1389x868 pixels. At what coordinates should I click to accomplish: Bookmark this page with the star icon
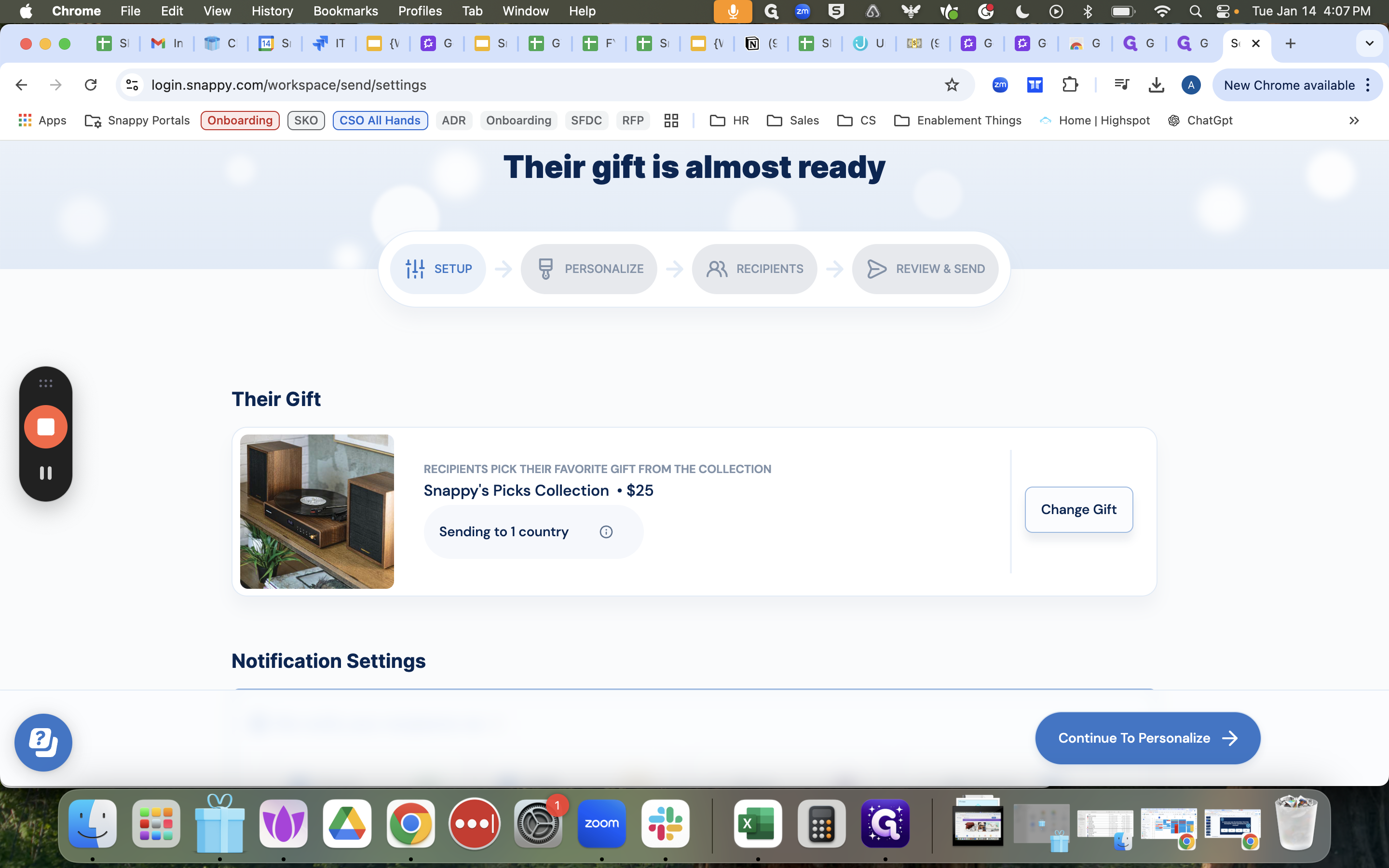(x=952, y=85)
